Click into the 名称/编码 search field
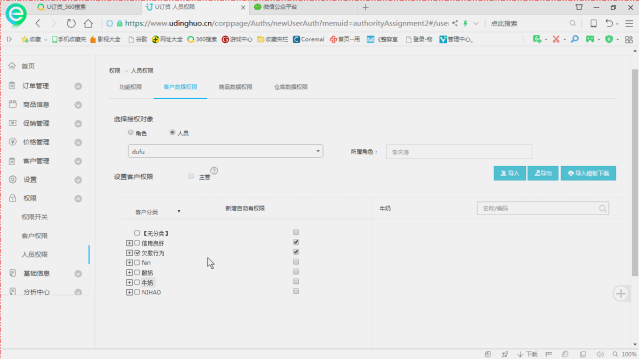Viewport: 640px width, 360px height. click(x=542, y=209)
